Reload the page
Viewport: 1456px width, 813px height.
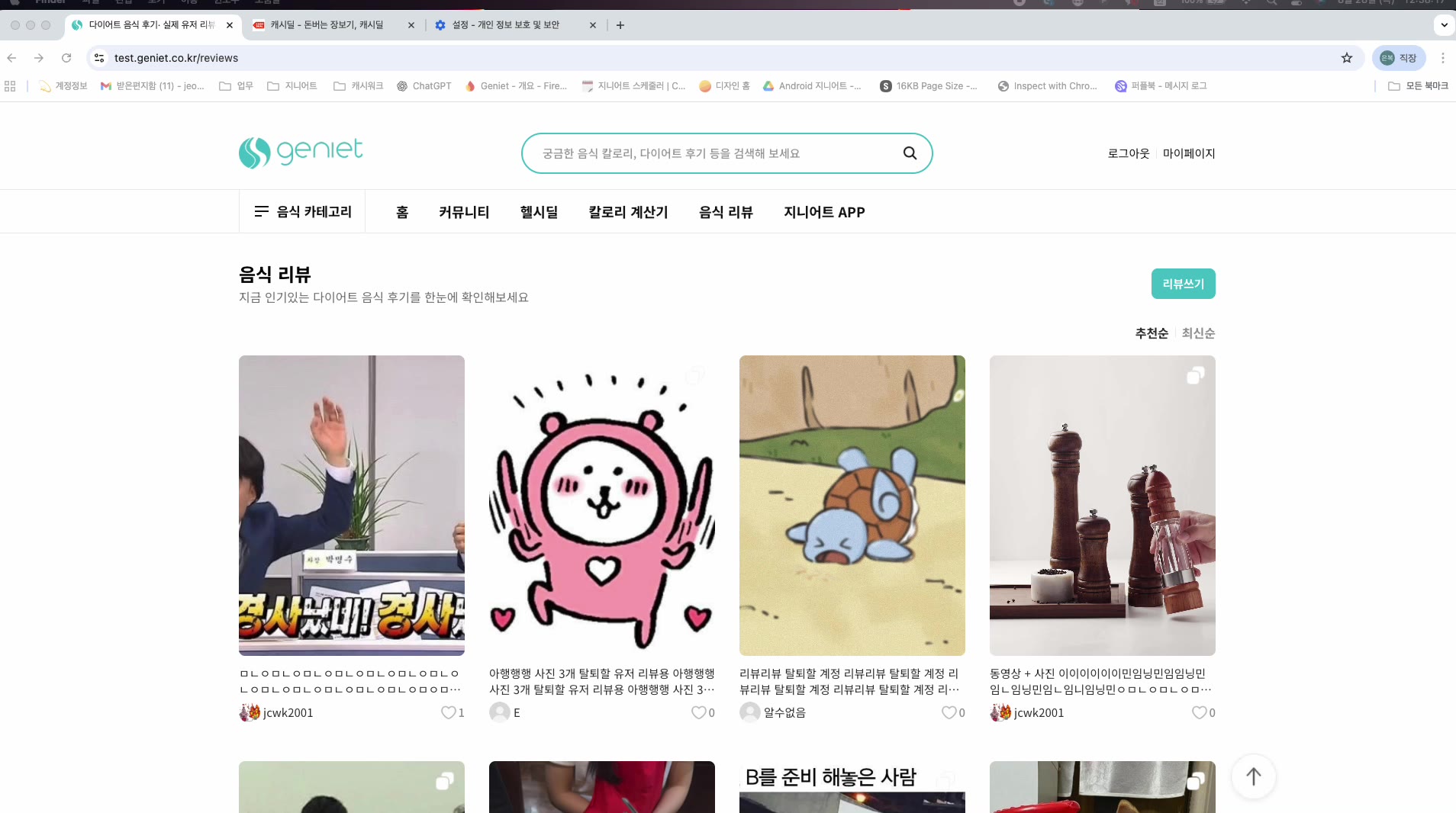(66, 58)
